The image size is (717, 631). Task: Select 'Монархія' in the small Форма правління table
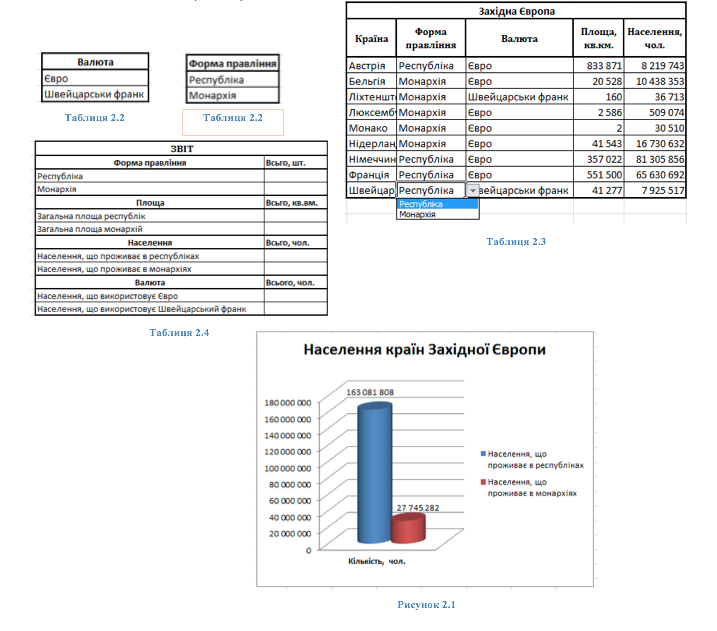(213, 95)
